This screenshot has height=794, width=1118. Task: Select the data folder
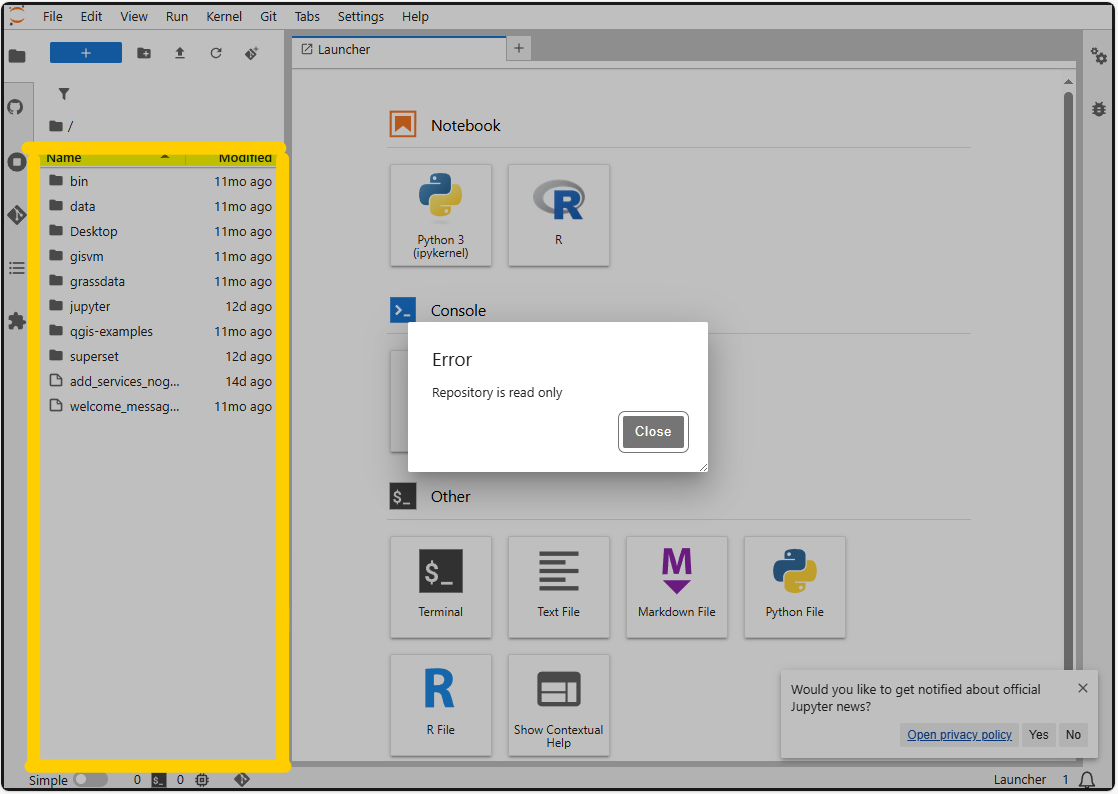[x=158, y=207]
